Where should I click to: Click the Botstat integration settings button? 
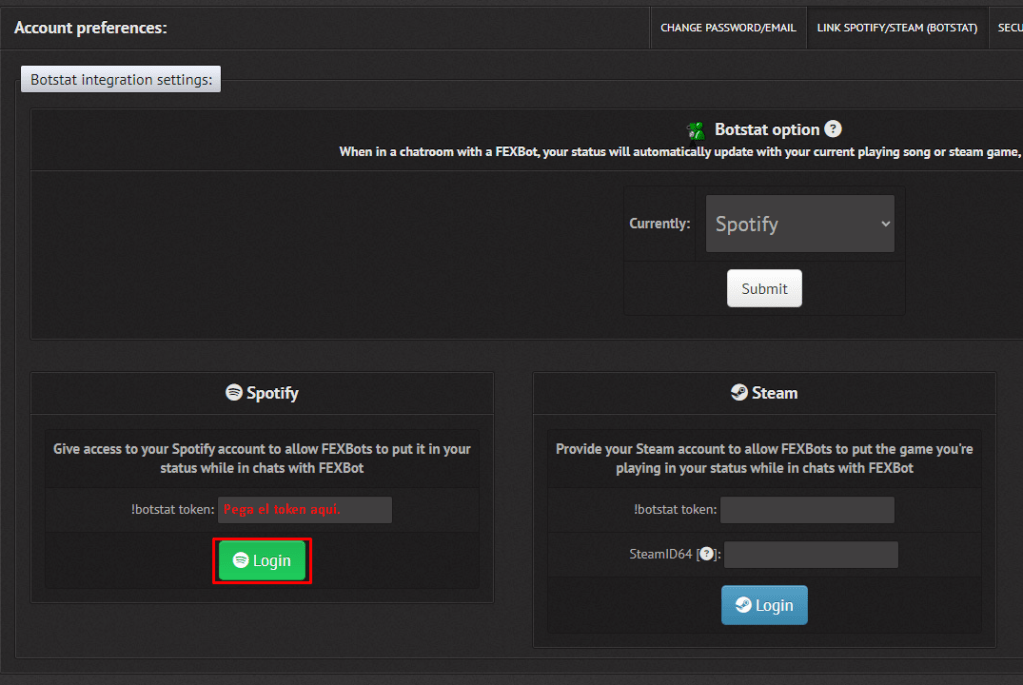[121, 79]
